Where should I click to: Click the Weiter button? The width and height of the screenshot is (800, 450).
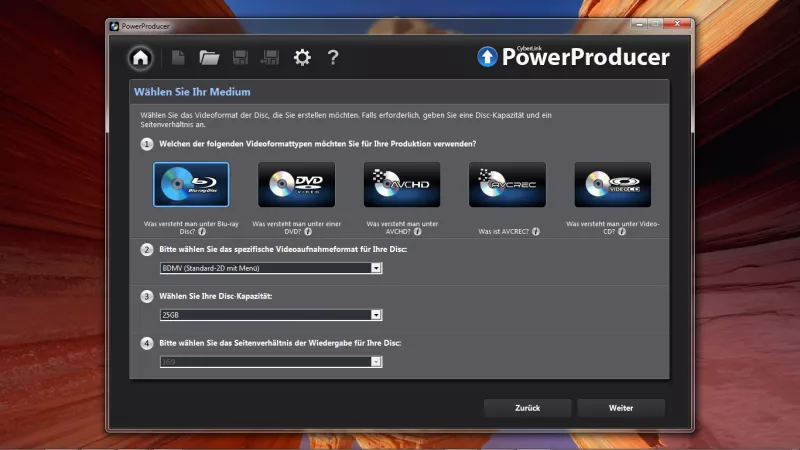621,408
